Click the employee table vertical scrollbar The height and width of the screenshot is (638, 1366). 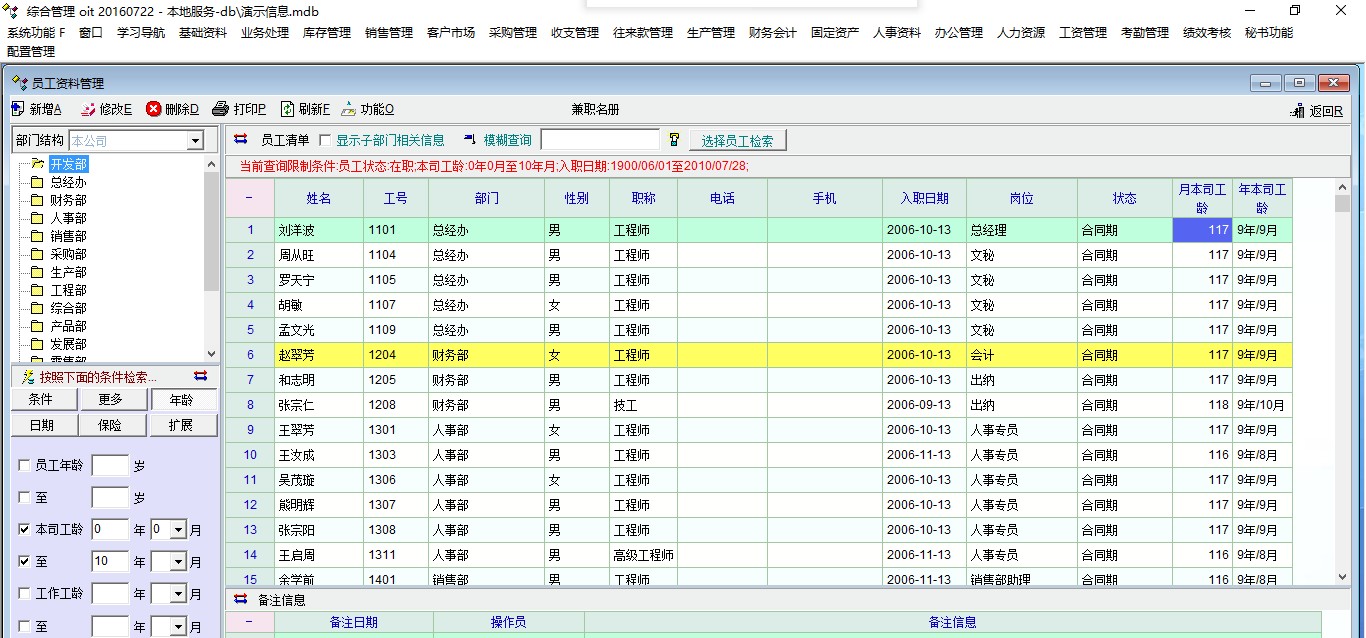point(1342,380)
